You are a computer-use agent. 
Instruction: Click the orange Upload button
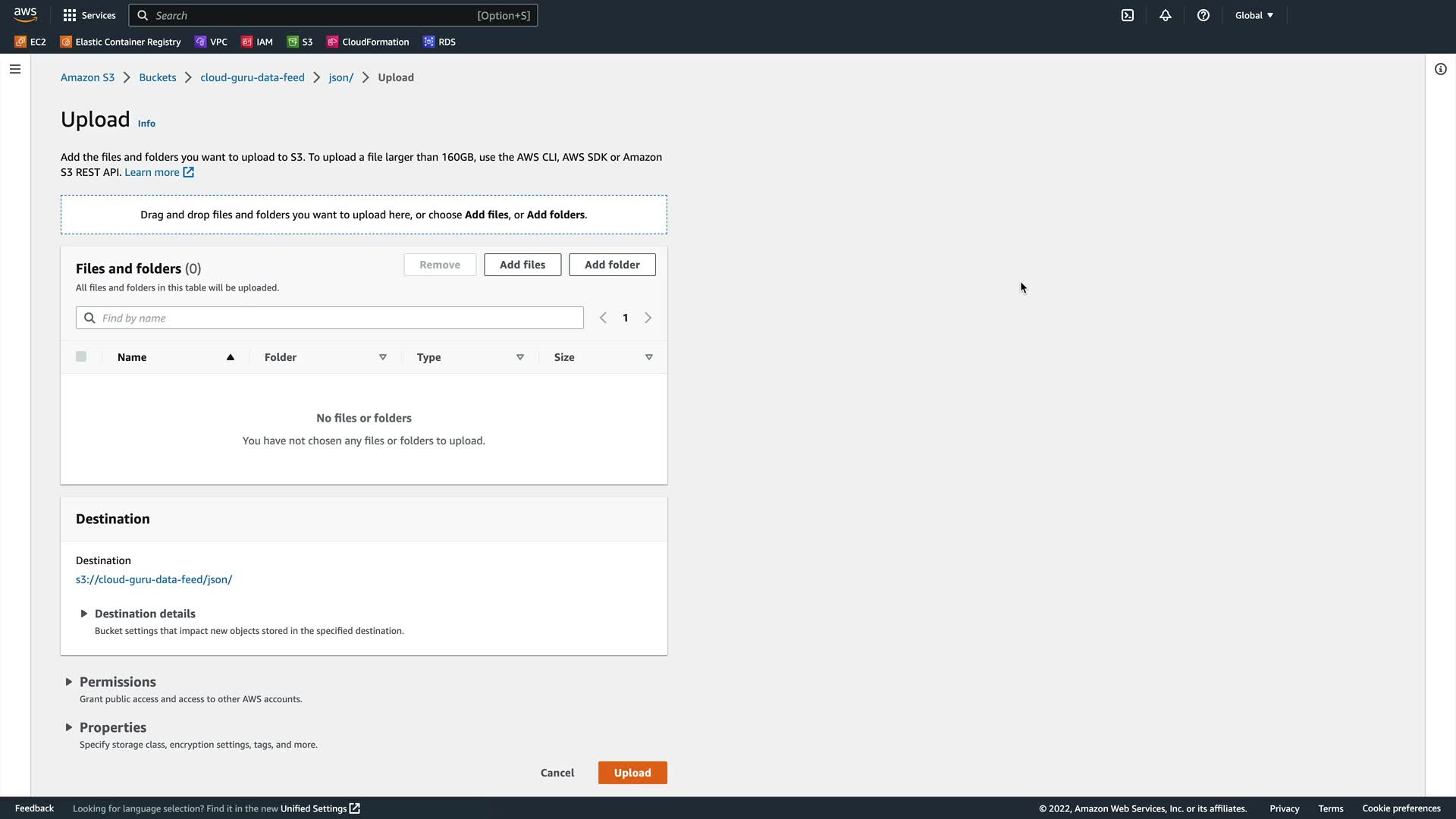[x=632, y=773]
